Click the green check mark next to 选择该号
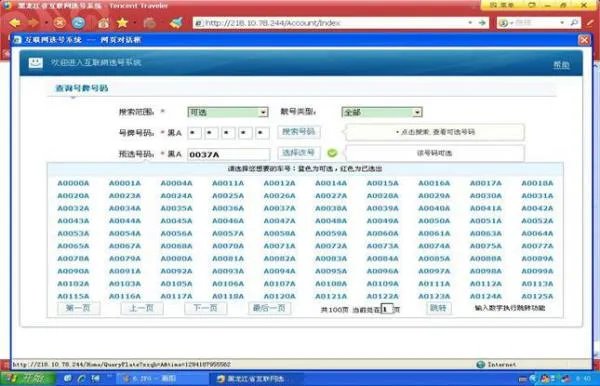Image resolution: width=600 pixels, height=386 pixels. [x=332, y=153]
